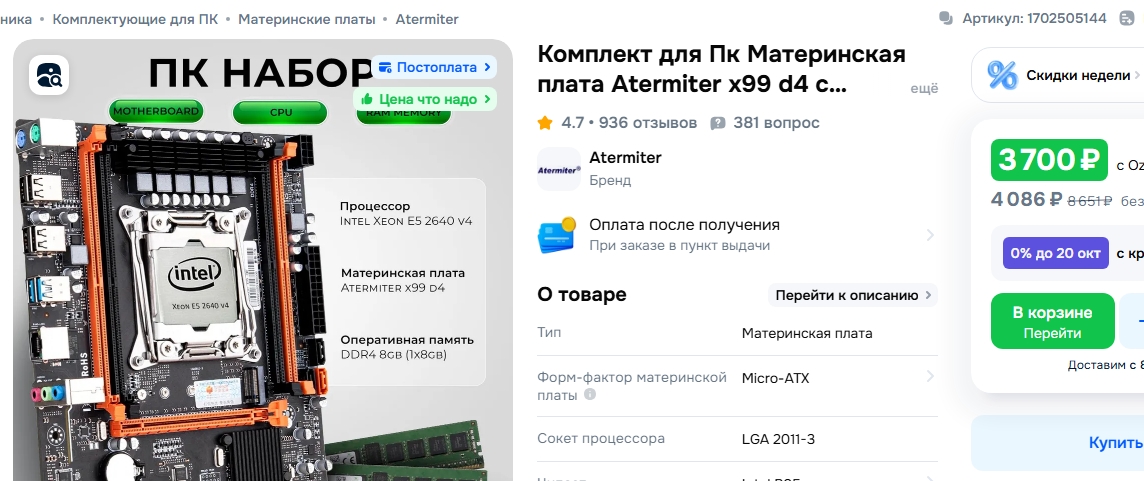Click the credit card payment icon
This screenshot has width=1144, height=481.
pos(557,235)
